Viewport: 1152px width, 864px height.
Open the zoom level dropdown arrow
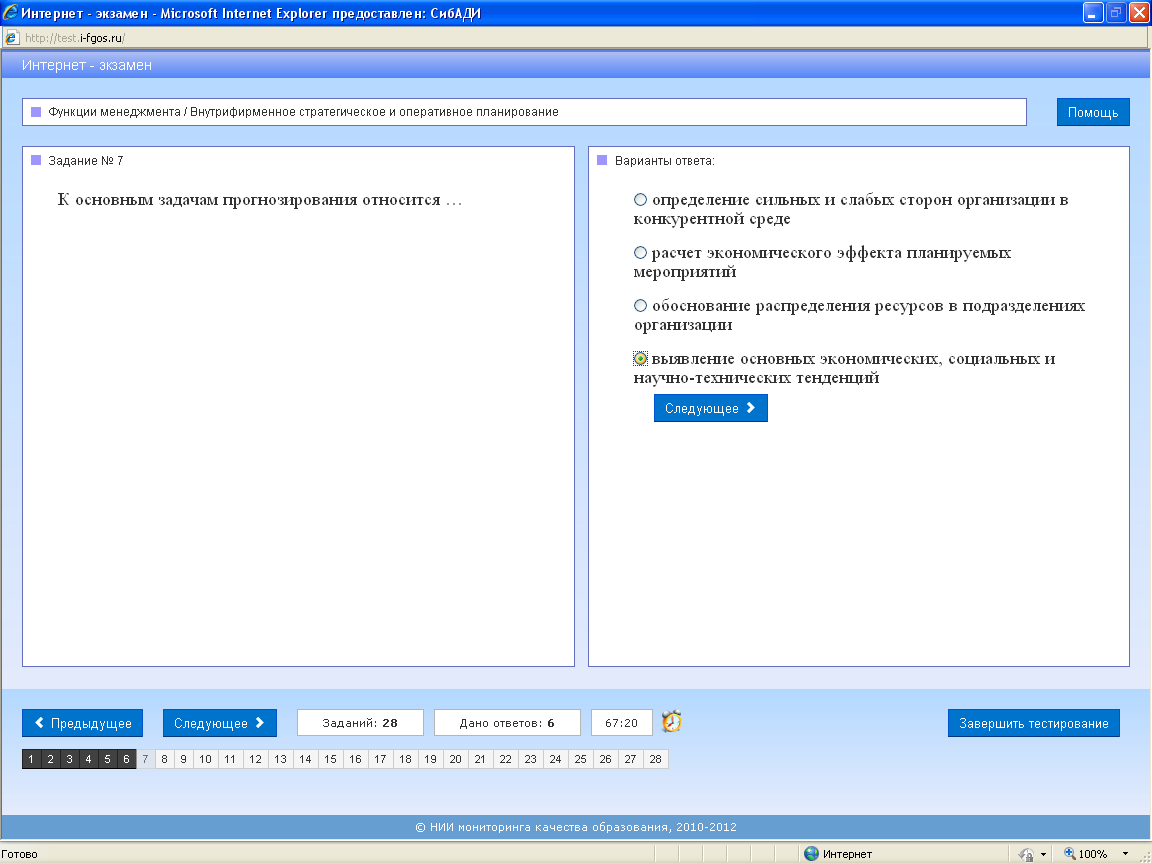click(1125, 854)
